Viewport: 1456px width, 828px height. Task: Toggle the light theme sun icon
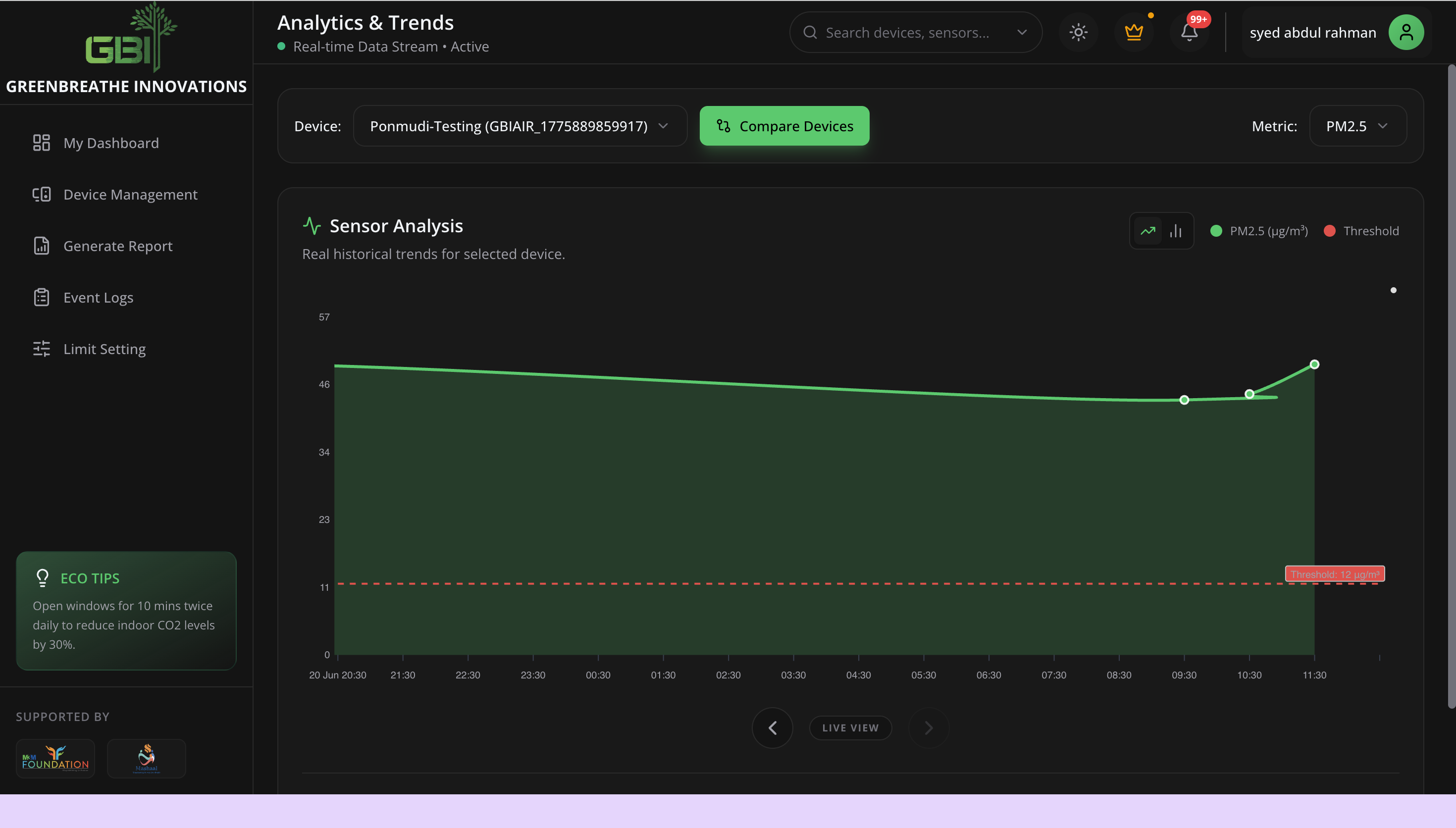click(1078, 32)
